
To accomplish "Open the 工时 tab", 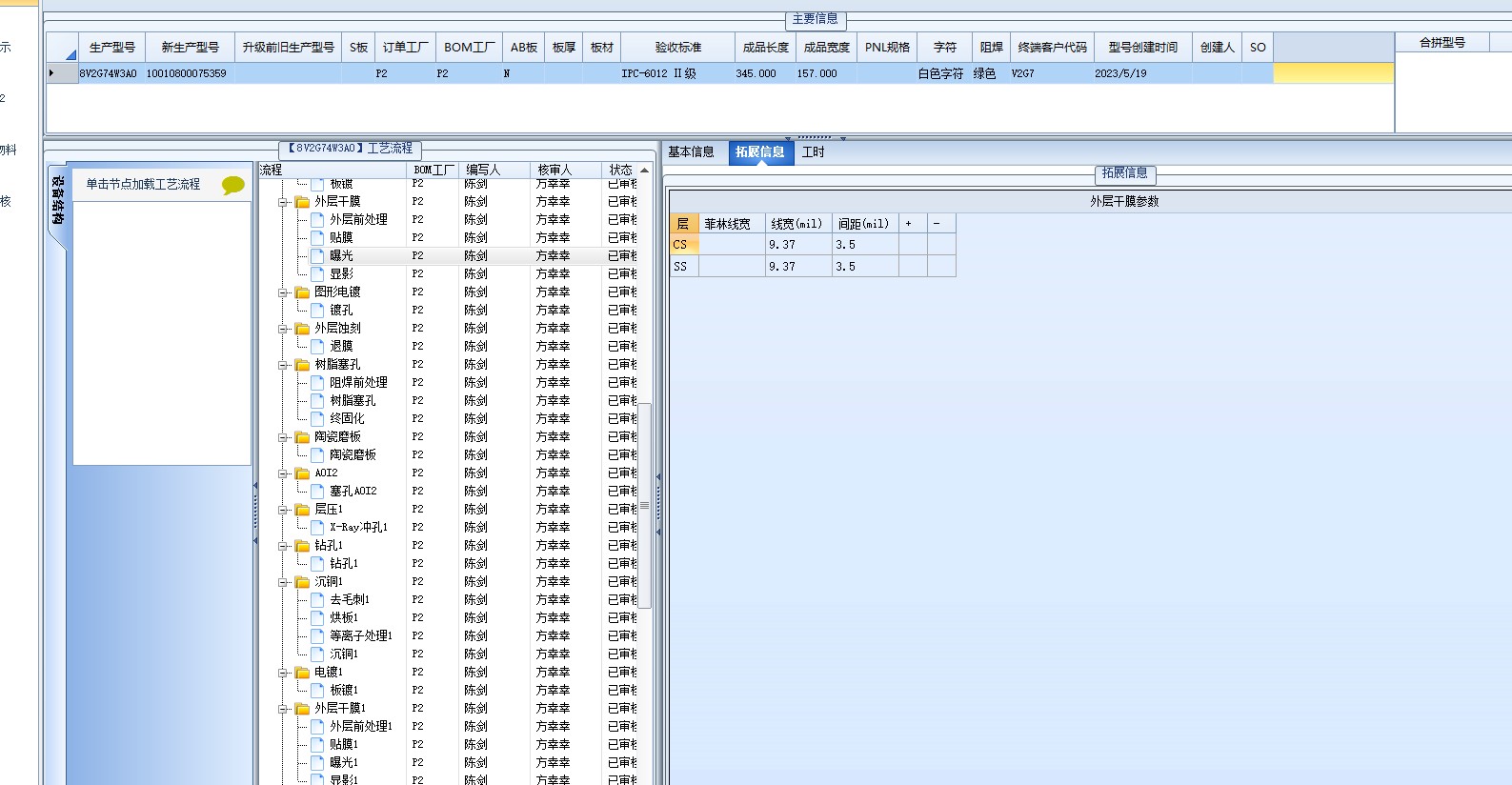I will pos(813,152).
